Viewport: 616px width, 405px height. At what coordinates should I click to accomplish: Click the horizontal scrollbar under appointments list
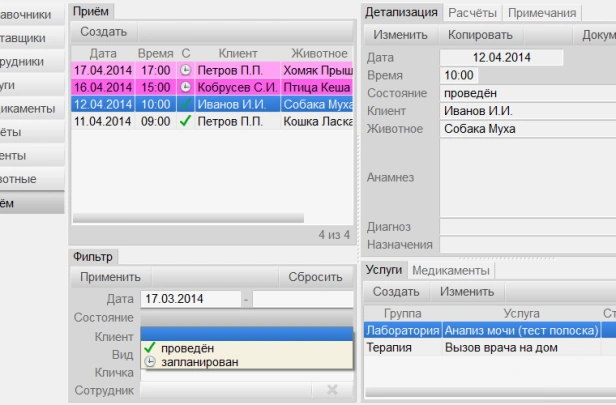point(200,217)
